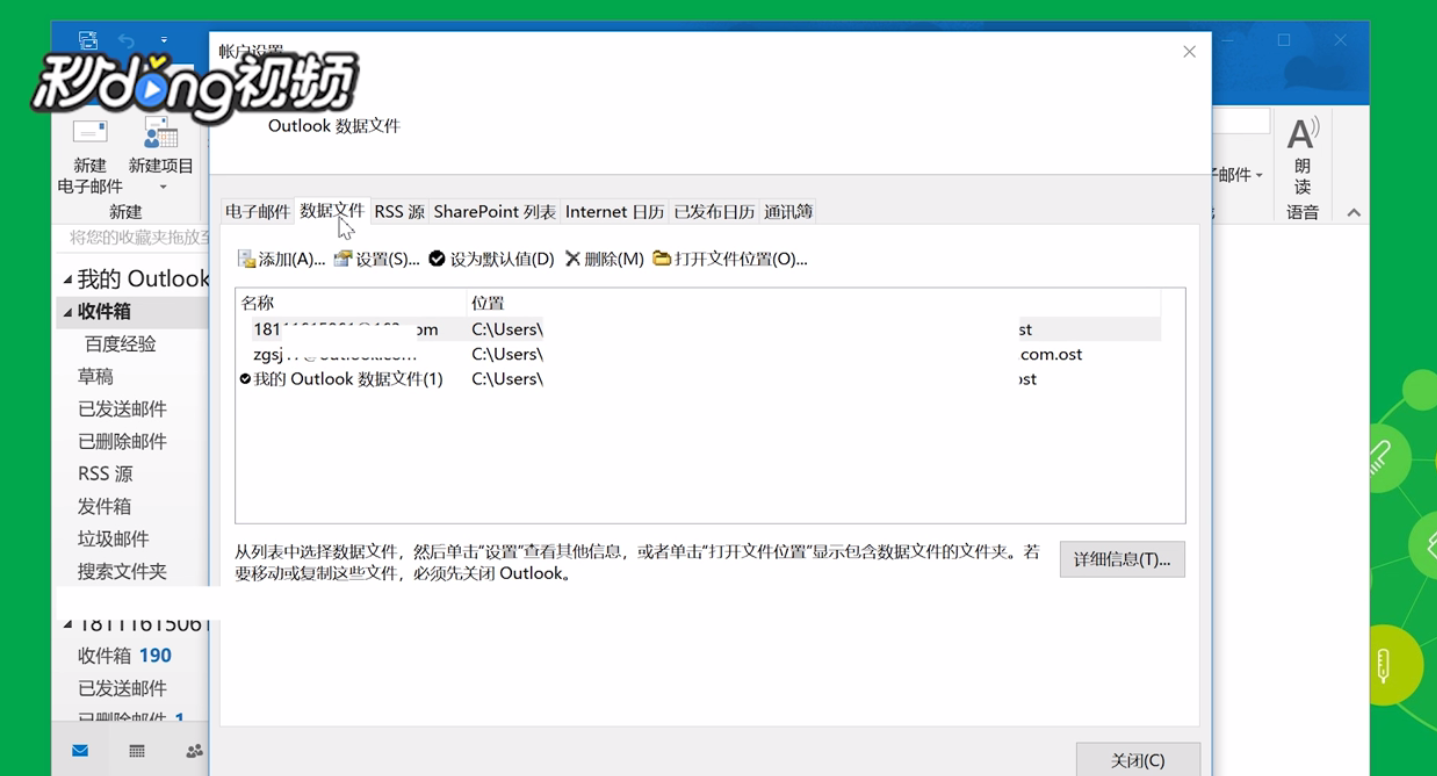Image resolution: width=1437 pixels, height=776 pixels.
Task: Click the 位置 column header
Action: click(x=813, y=303)
